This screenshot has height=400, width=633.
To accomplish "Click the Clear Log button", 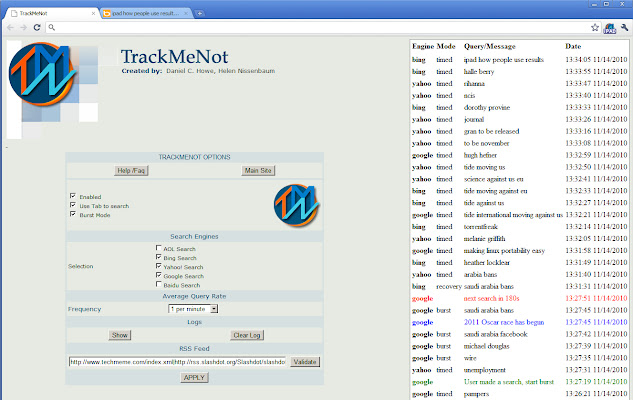I will (247, 335).
